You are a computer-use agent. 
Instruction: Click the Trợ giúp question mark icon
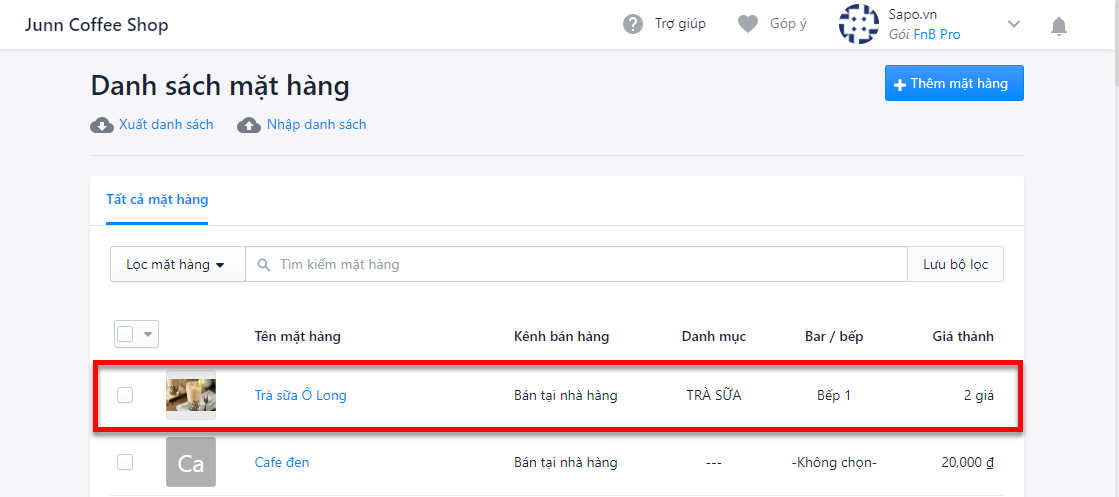[x=633, y=24]
